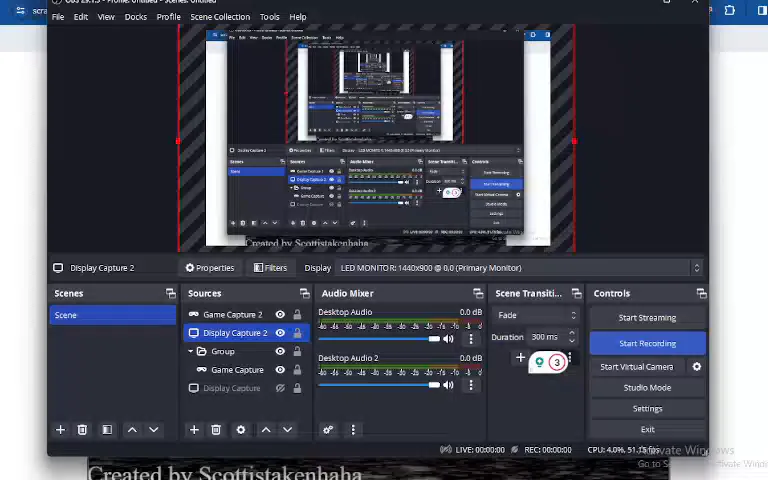Hide the Game Capture source in Group

point(280,370)
